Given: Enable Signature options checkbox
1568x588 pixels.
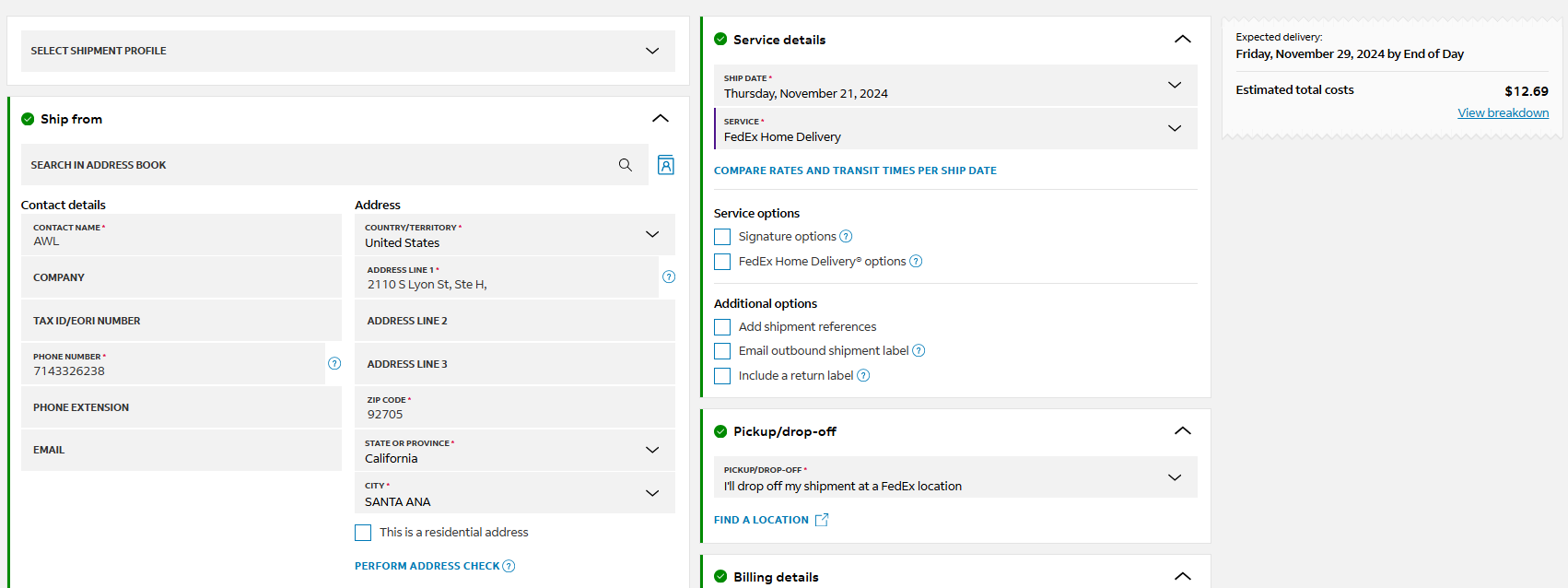Looking at the screenshot, I should pyautogui.click(x=722, y=237).
